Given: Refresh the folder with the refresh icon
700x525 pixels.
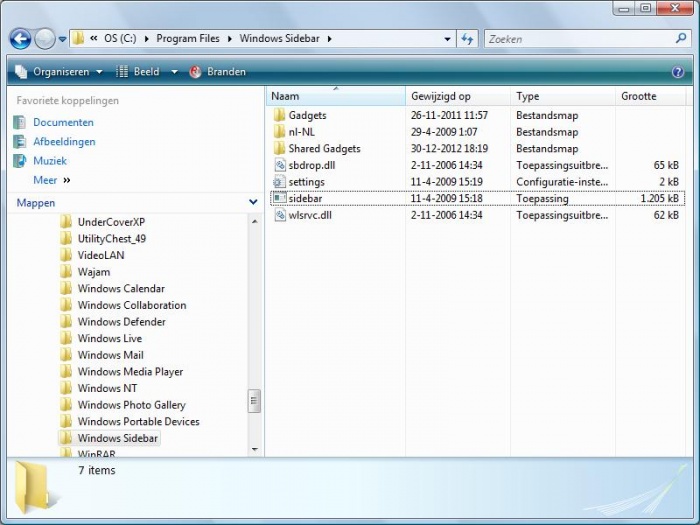Looking at the screenshot, I should (467, 39).
